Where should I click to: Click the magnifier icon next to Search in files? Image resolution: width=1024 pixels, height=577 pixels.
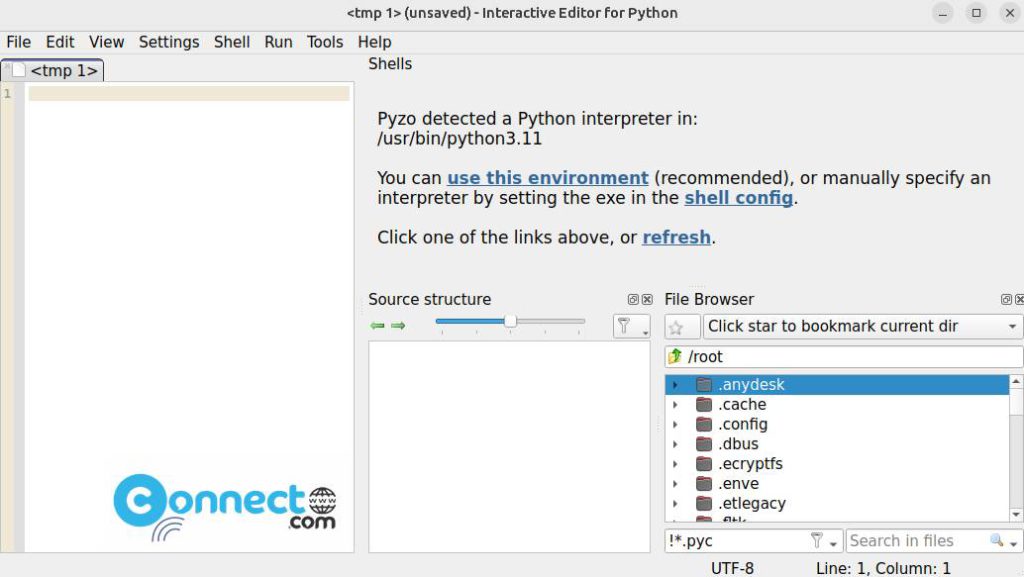pyautogui.click(x=996, y=540)
